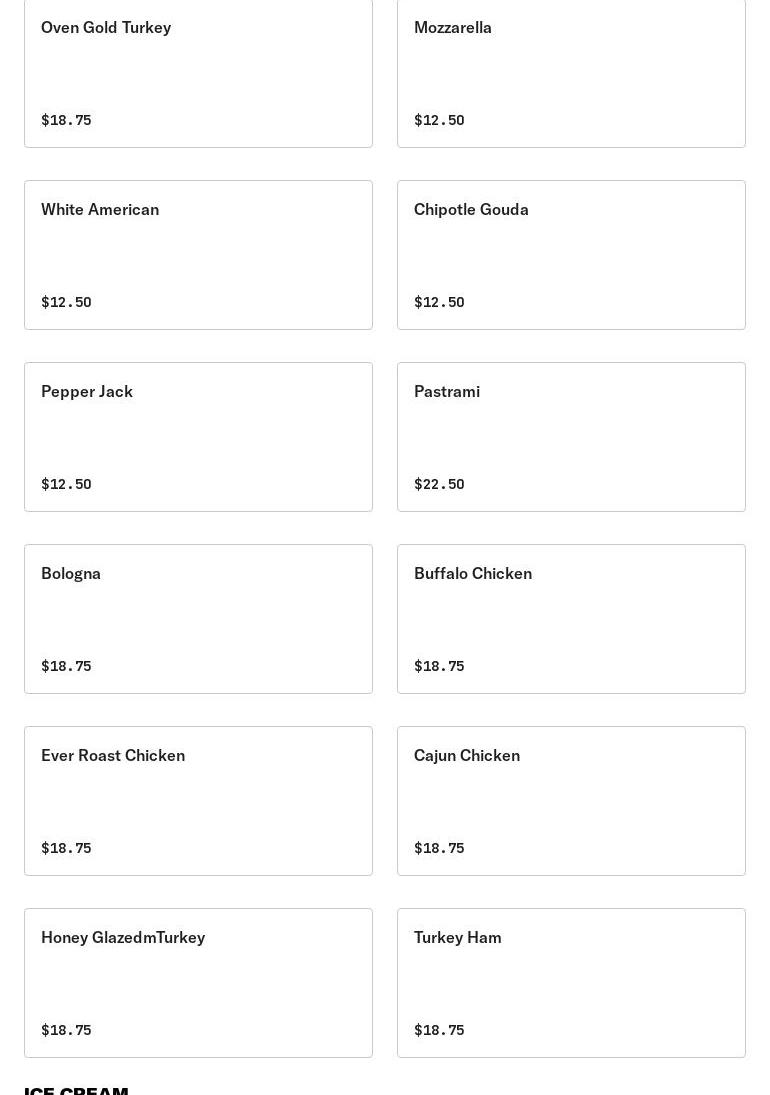Image resolution: width=770 pixels, height=1095 pixels.
Task: Select the Buffalo Chicken item
Action: pos(571,618)
